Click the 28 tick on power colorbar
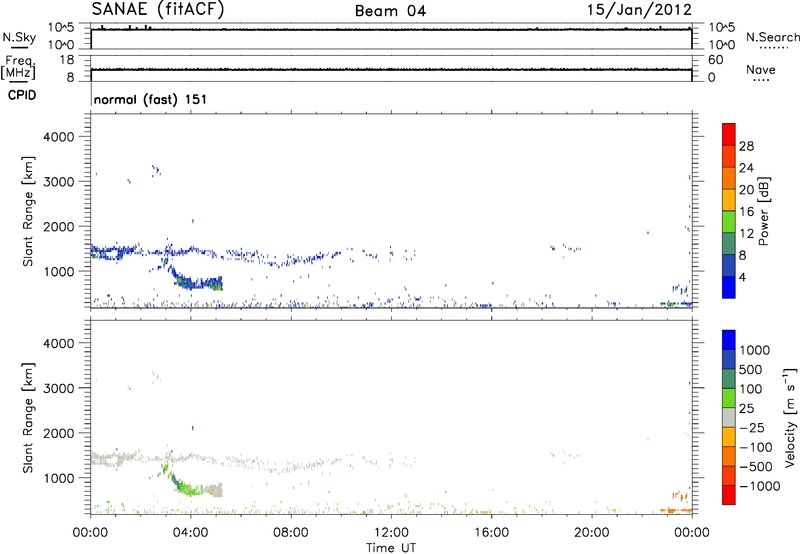Viewport: 800px width, 554px height. coord(746,146)
